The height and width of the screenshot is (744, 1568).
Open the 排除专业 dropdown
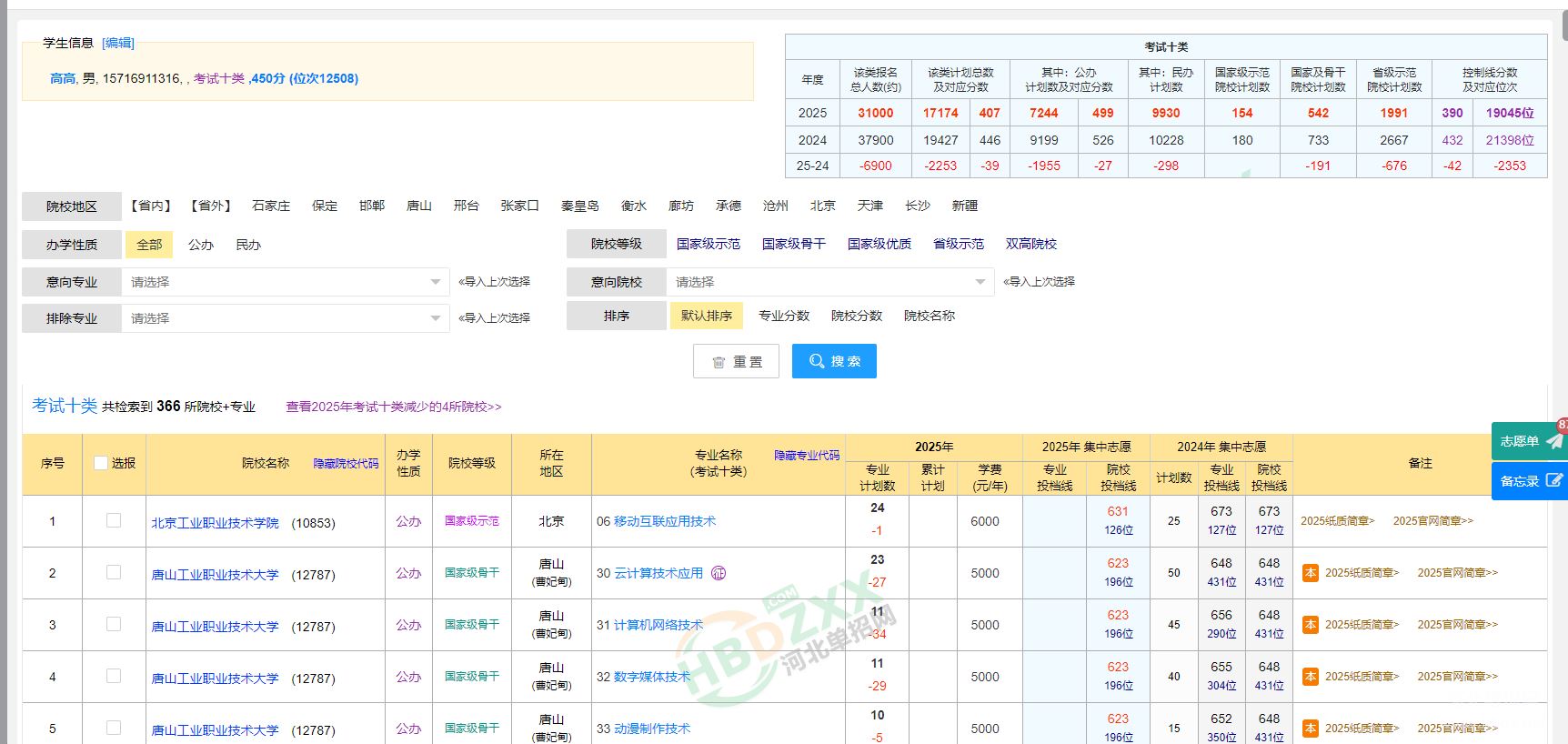[x=286, y=318]
